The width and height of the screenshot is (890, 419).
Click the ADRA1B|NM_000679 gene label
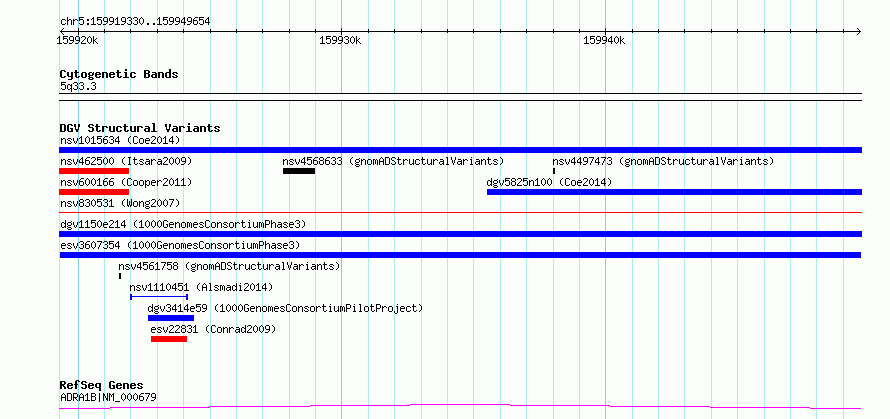108,397
